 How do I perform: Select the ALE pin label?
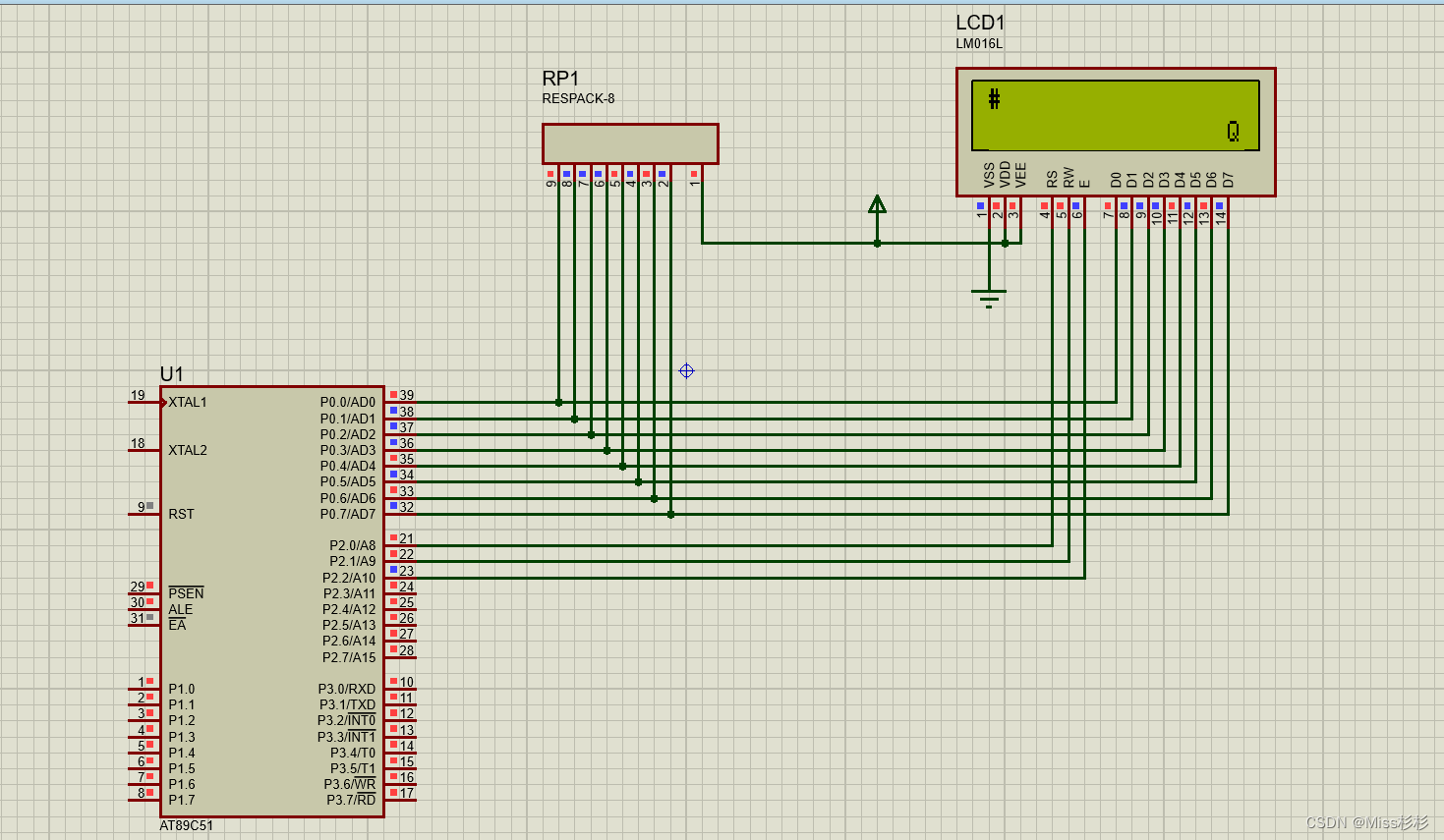[x=180, y=609]
